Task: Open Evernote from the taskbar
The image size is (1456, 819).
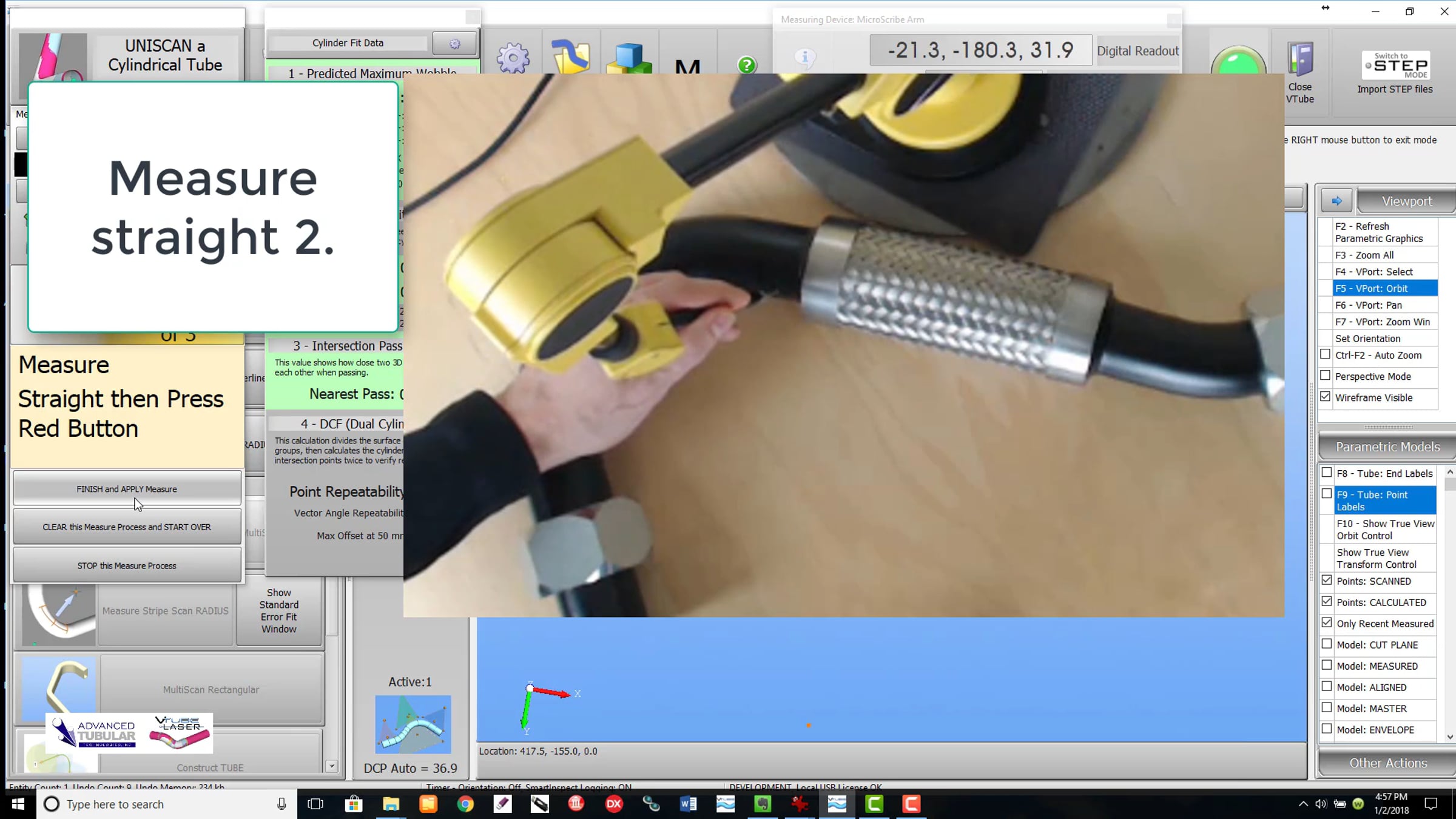Action: 763,804
